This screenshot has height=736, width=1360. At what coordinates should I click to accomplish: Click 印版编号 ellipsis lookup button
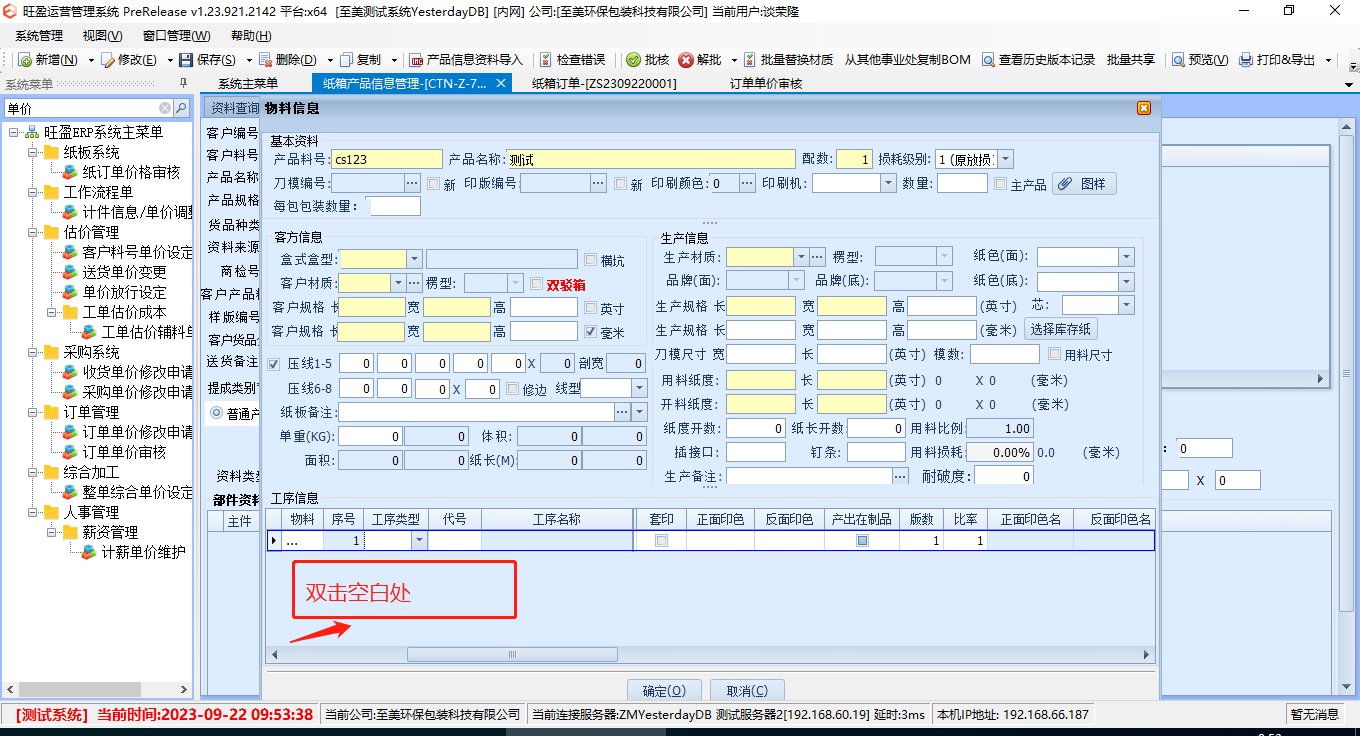click(x=598, y=183)
